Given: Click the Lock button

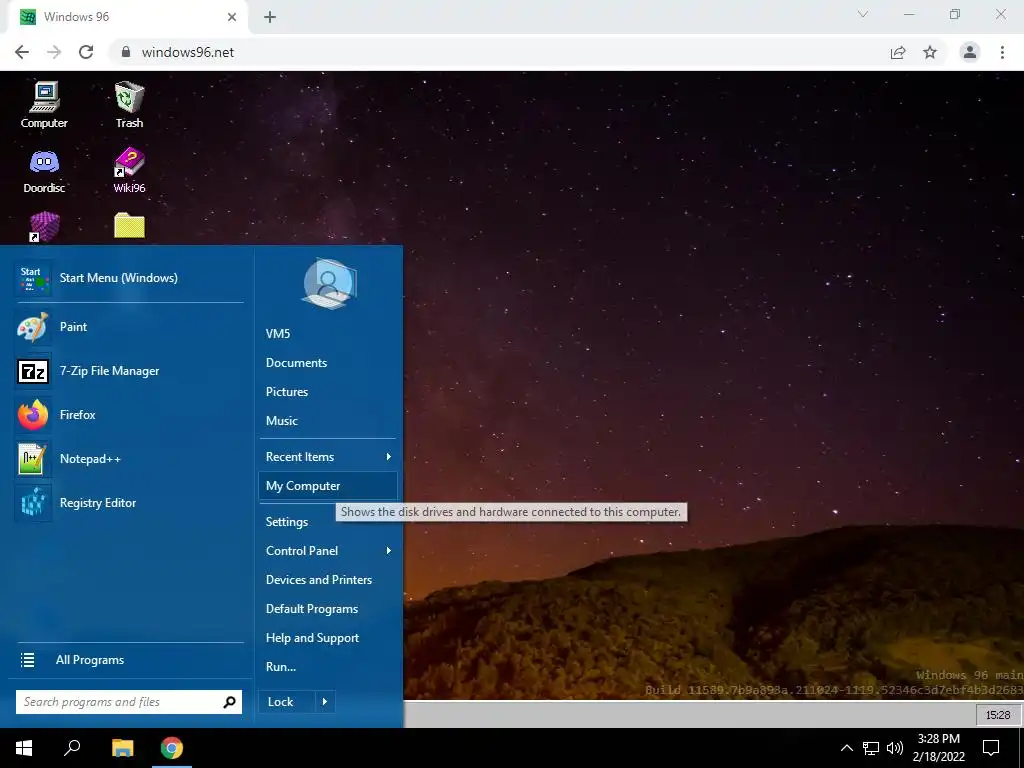Looking at the screenshot, I should [x=287, y=702].
